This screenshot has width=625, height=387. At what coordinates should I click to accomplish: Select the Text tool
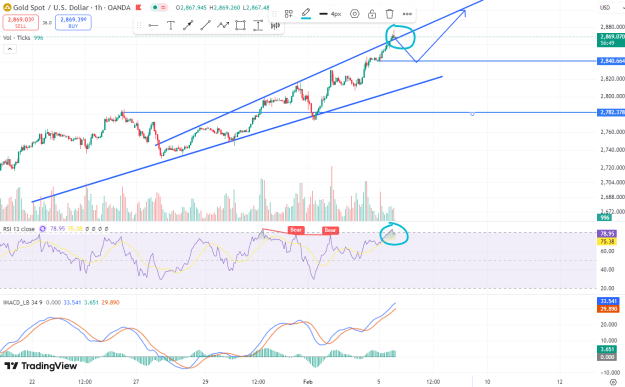point(171,26)
